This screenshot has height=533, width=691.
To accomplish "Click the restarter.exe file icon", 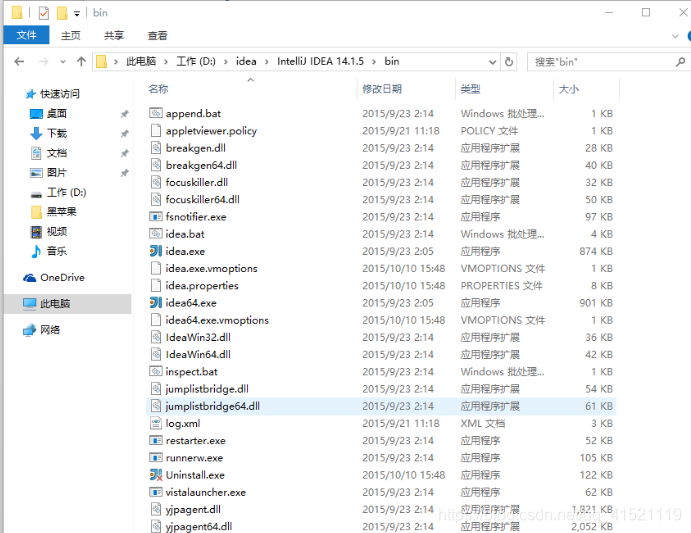I will click(156, 440).
